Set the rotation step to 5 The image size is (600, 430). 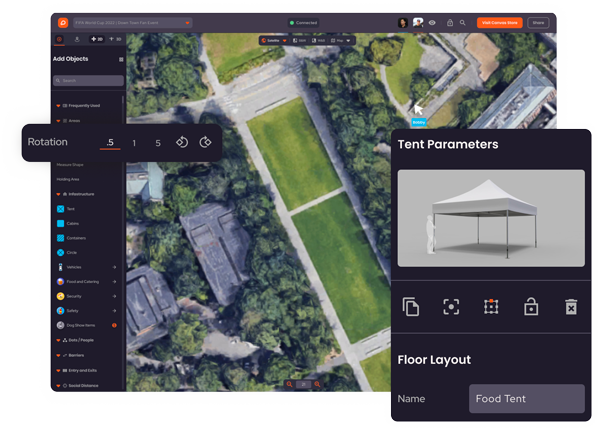point(158,143)
